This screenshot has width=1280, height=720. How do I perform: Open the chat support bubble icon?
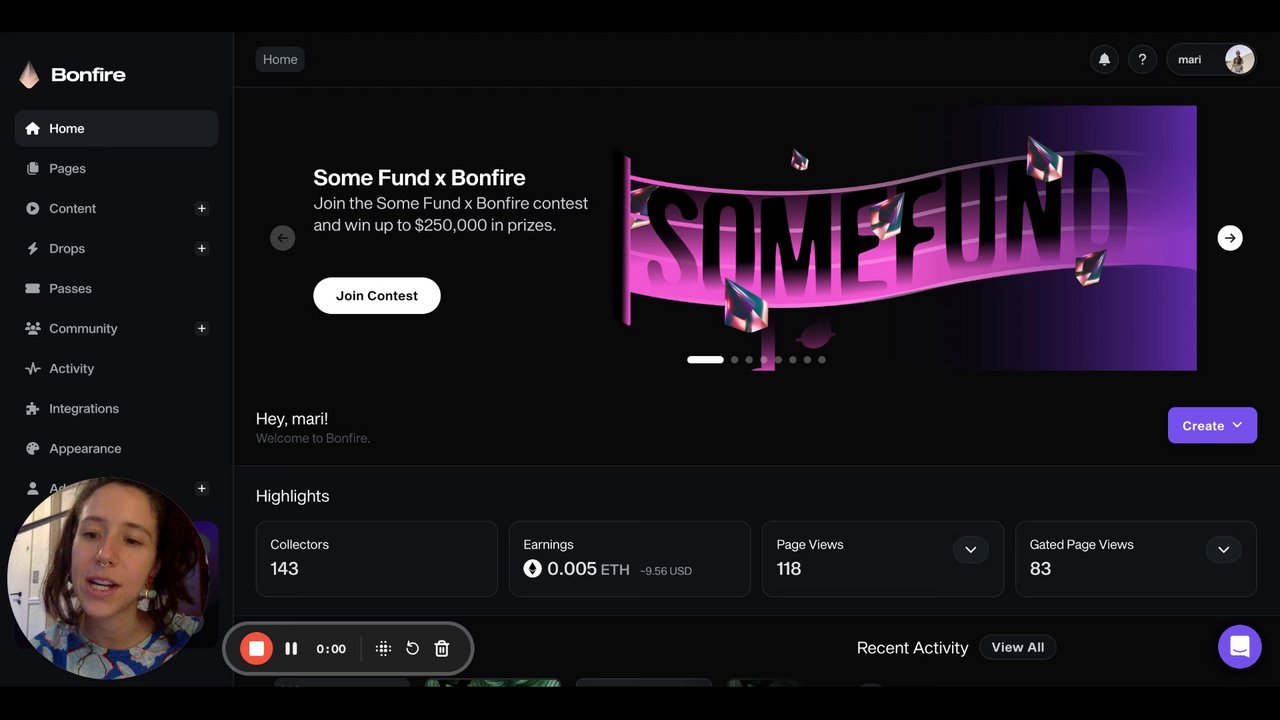pyautogui.click(x=1240, y=647)
